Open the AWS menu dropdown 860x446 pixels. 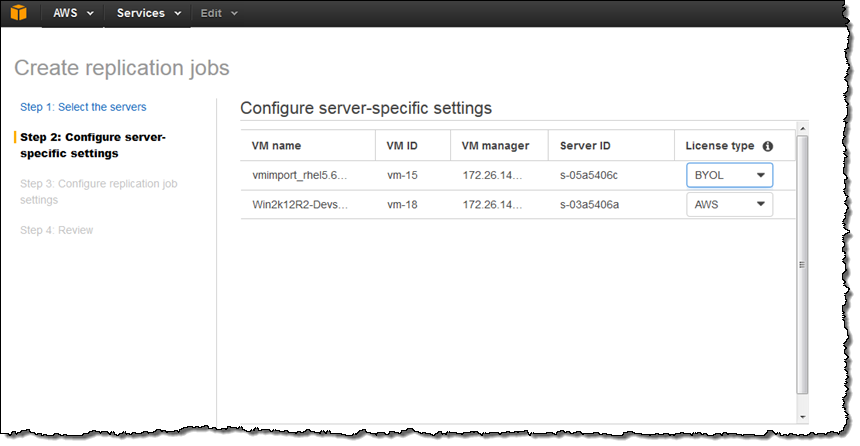click(74, 13)
